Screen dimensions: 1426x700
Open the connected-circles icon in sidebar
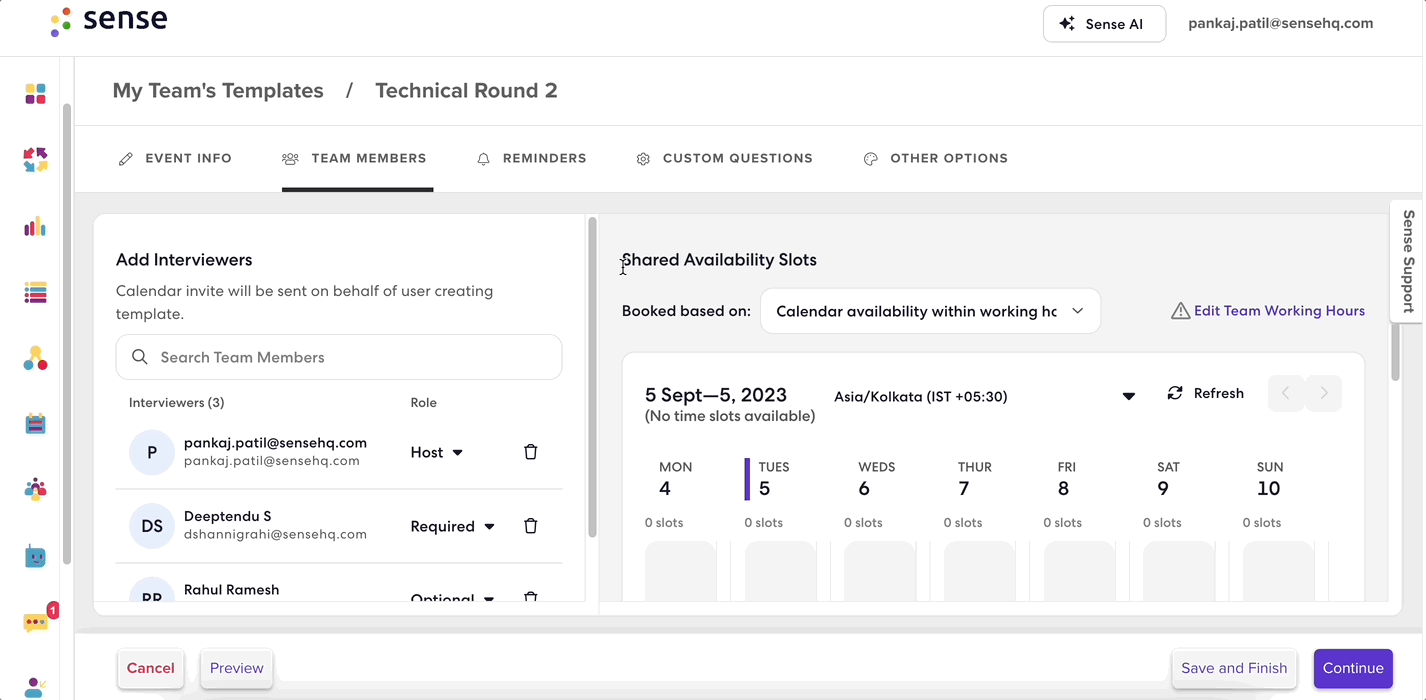coord(35,358)
